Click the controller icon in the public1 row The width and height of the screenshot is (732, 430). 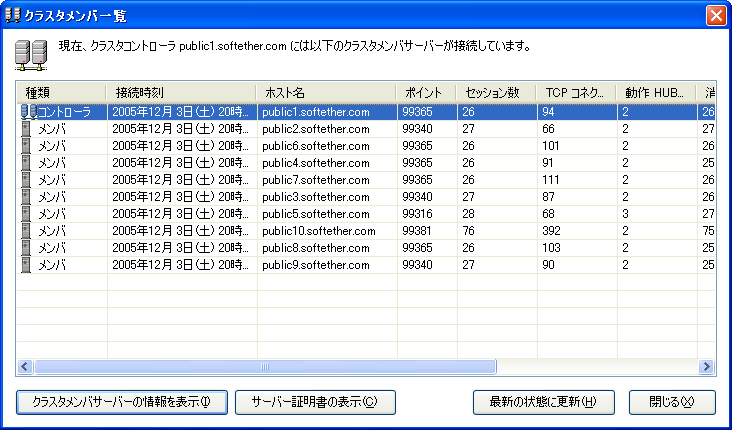tap(29, 112)
